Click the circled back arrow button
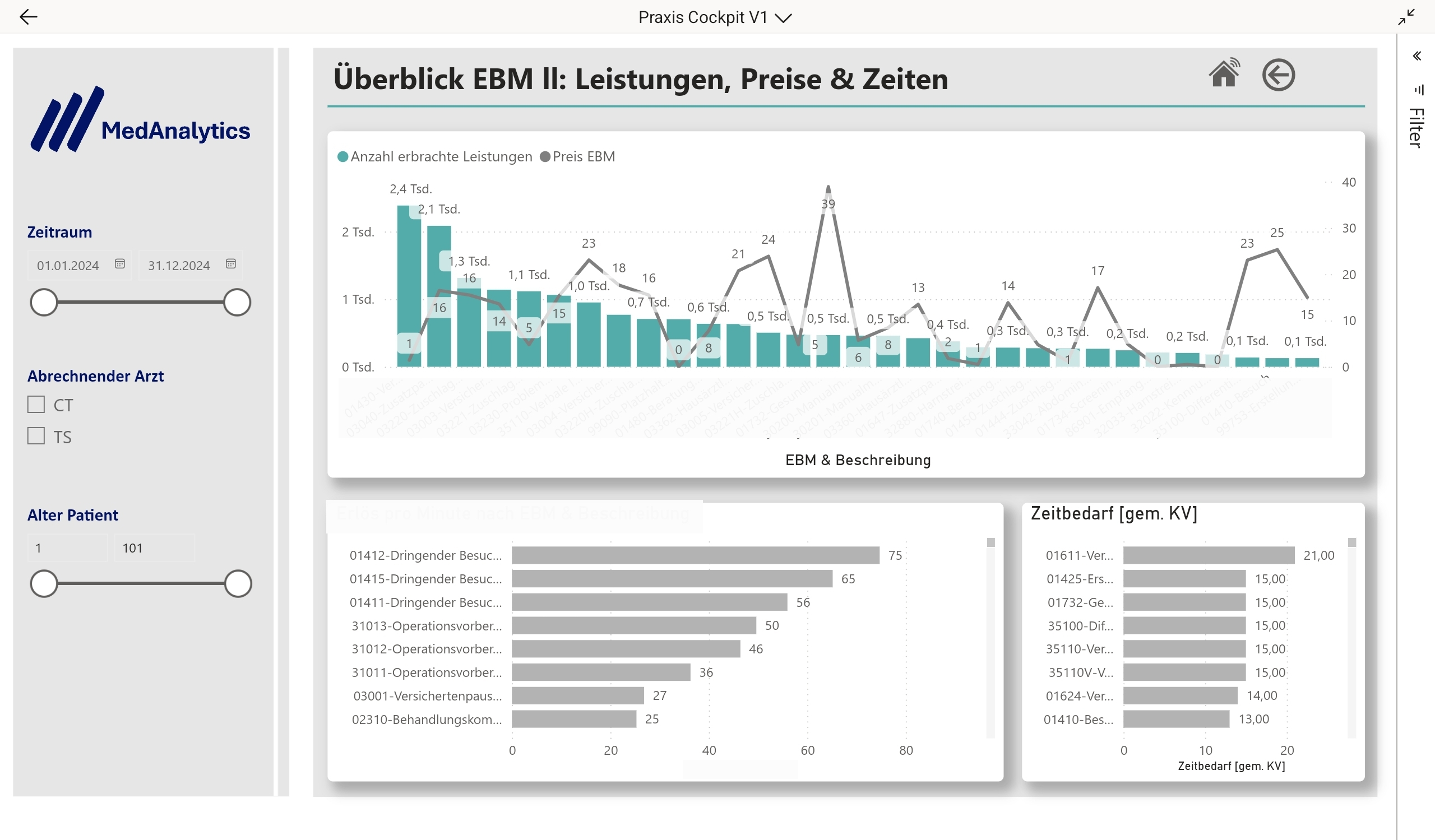This screenshot has width=1435, height=840. 1279,75
